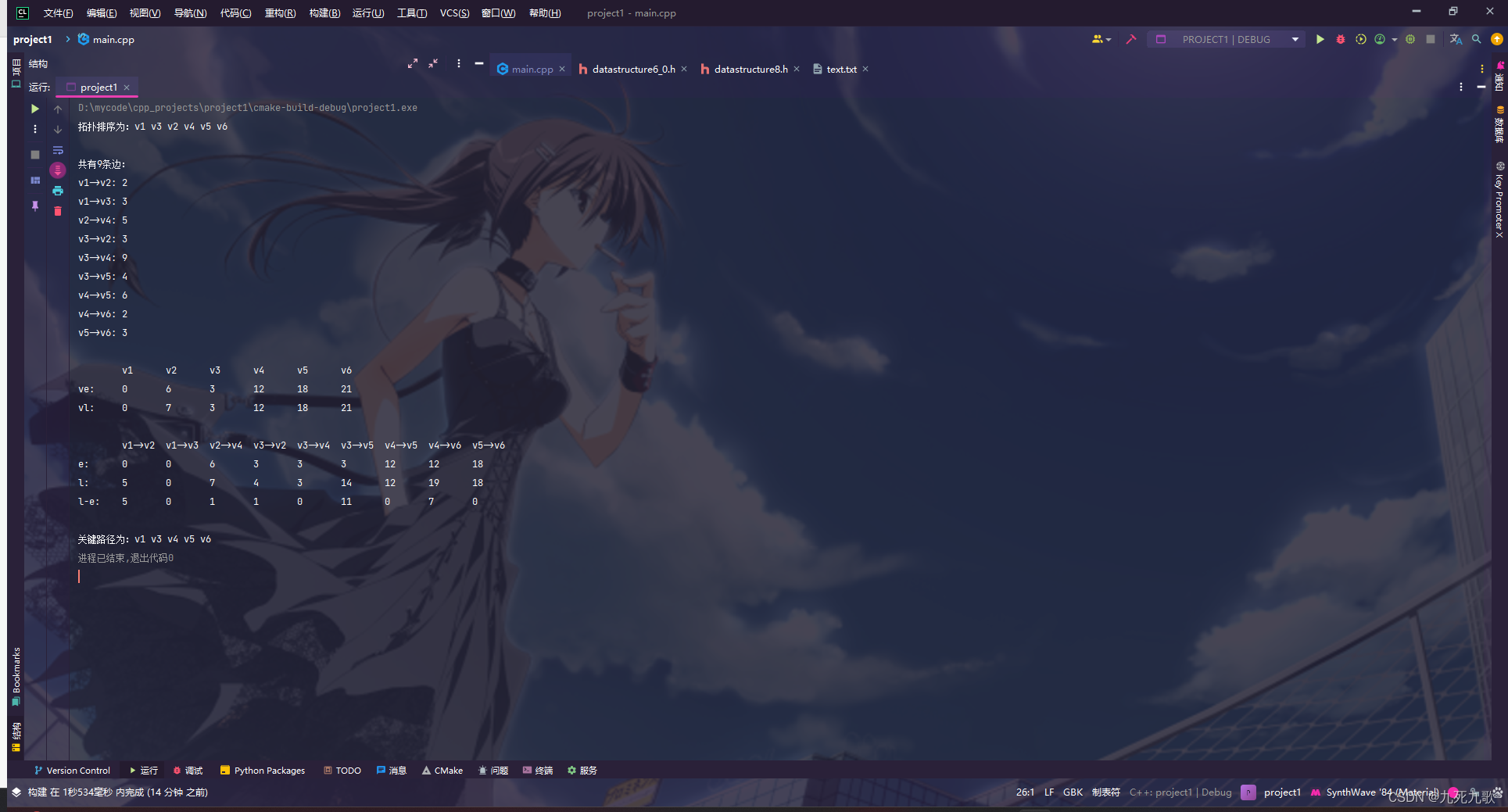
Task: Click the green Run button in the top toolbar
Action: [x=1320, y=39]
